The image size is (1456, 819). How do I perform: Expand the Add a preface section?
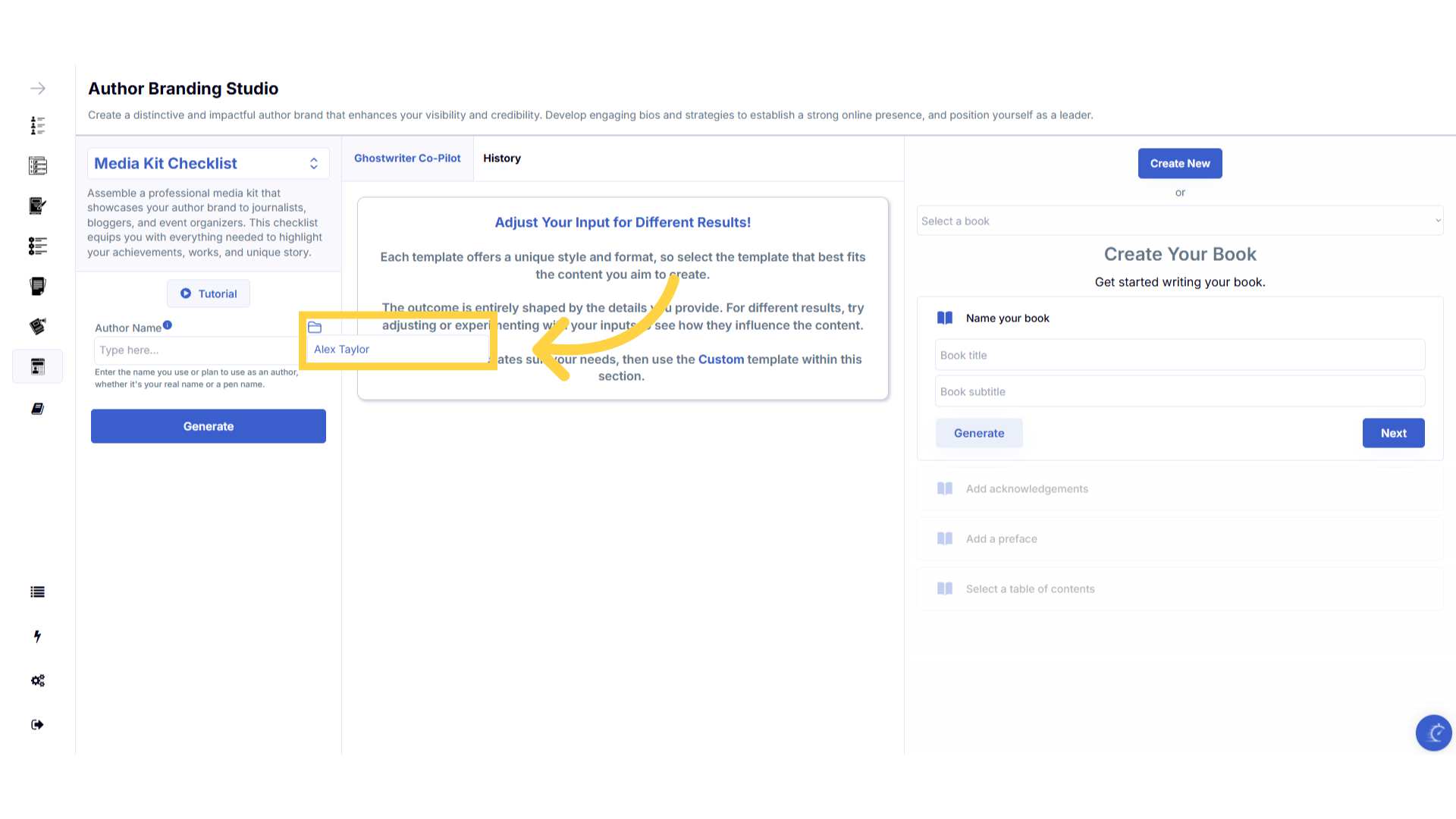[x=1001, y=539]
